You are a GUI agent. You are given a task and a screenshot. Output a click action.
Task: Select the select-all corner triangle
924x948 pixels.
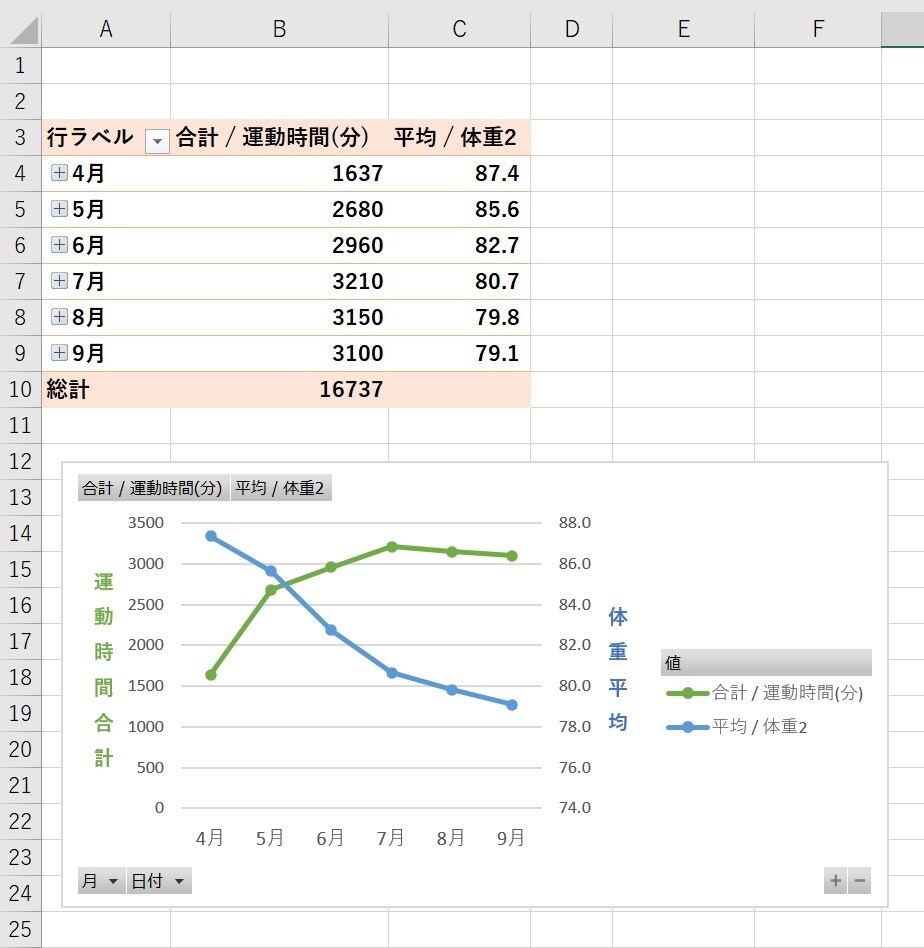tap(24, 29)
